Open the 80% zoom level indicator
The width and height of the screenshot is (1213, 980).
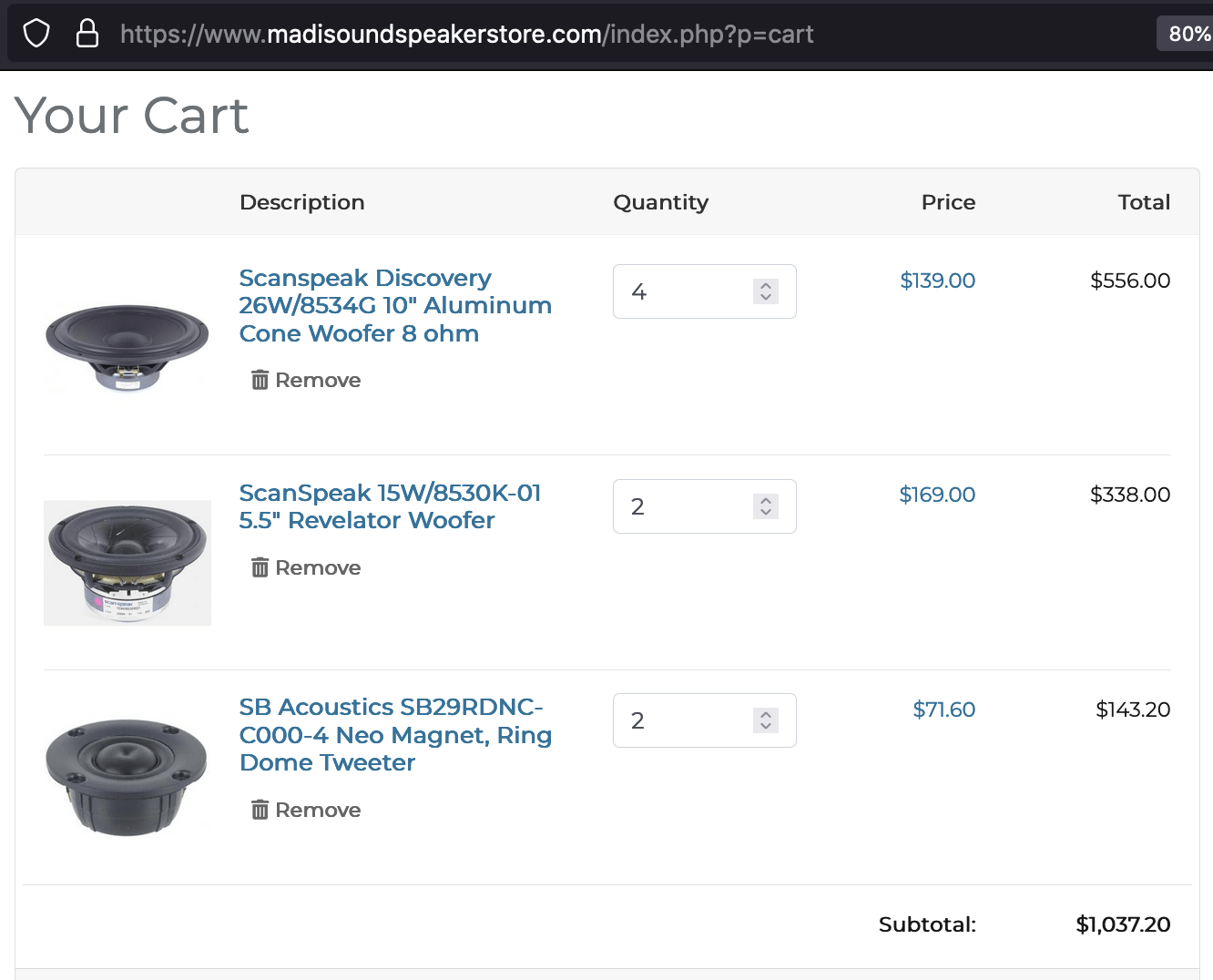[1188, 34]
